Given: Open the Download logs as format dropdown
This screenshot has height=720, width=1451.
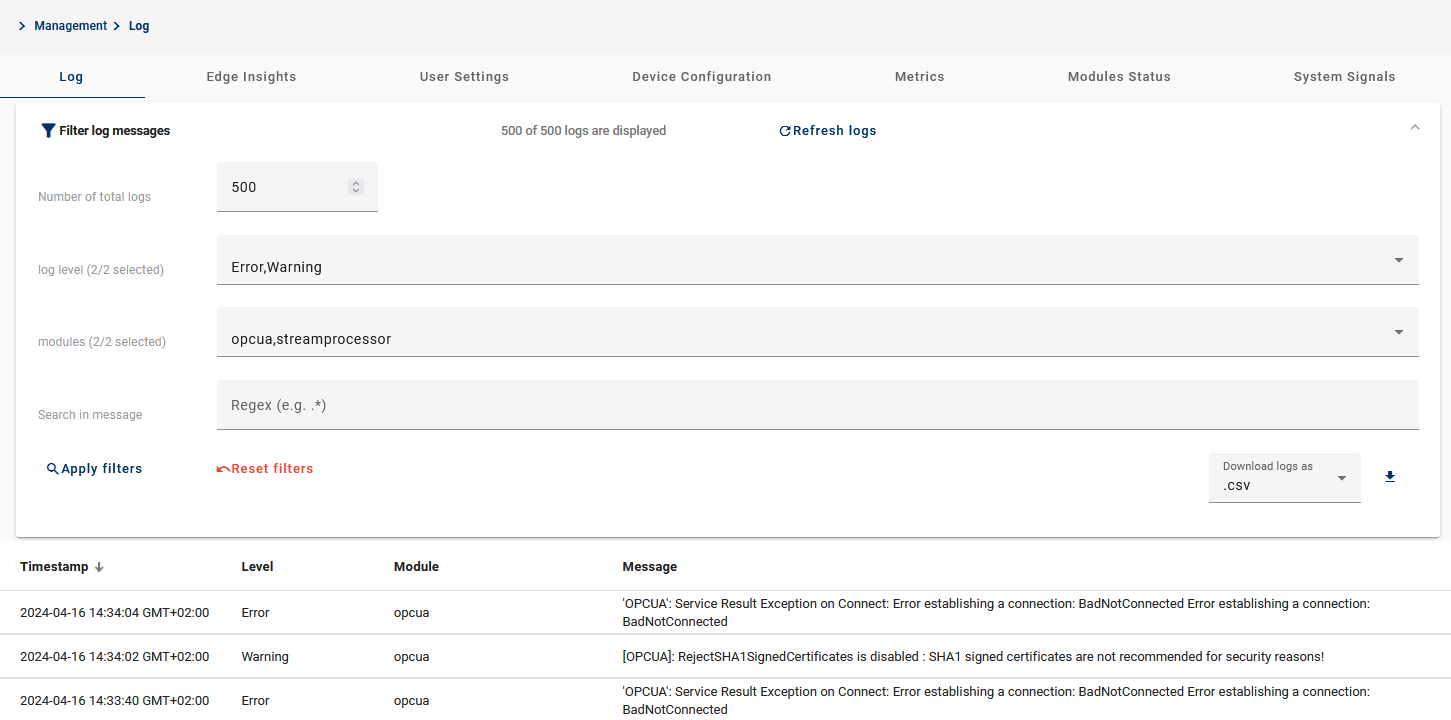Looking at the screenshot, I should pyautogui.click(x=1284, y=478).
